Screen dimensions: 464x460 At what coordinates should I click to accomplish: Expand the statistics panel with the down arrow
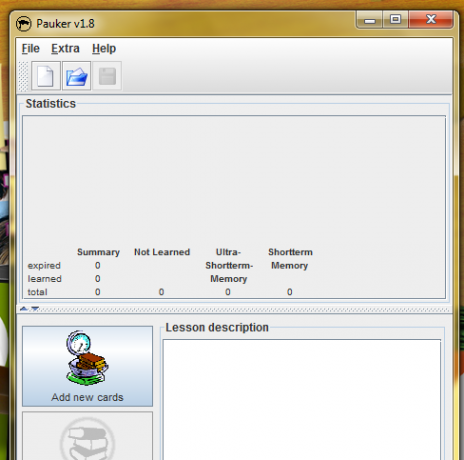click(x=35, y=309)
